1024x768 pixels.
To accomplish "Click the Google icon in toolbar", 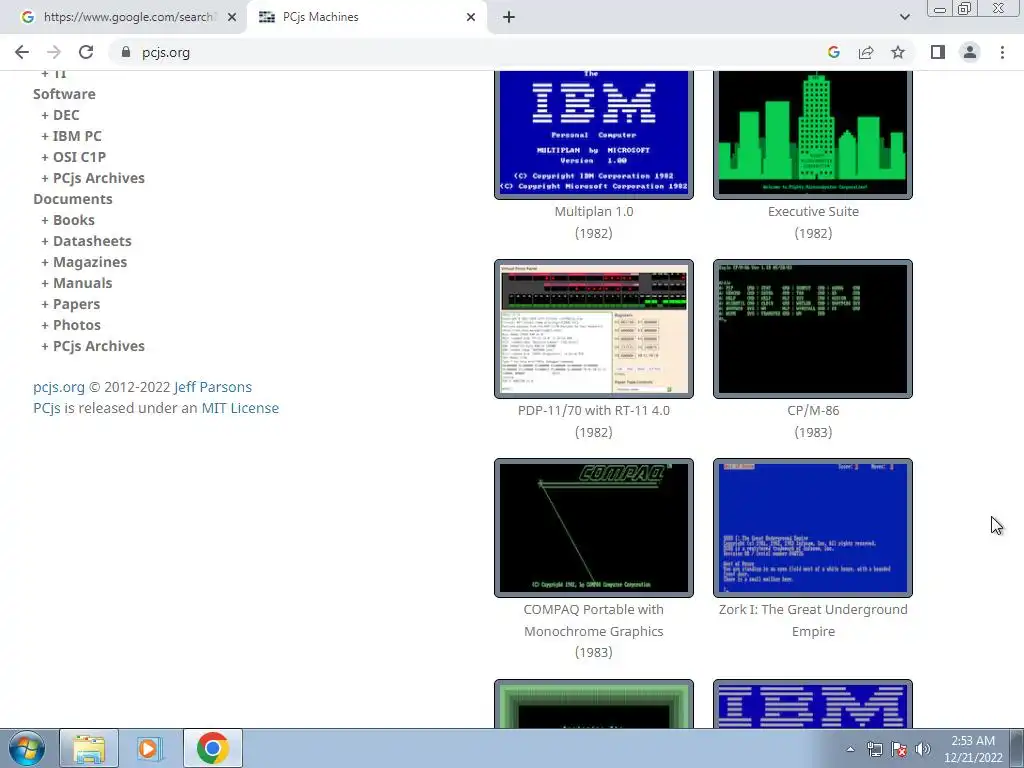I will [x=833, y=52].
